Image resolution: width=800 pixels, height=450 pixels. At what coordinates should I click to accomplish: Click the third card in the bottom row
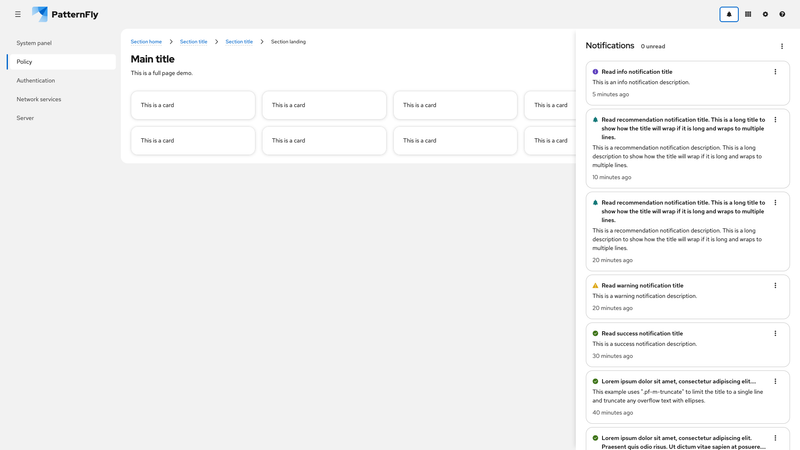pyautogui.click(x=455, y=140)
